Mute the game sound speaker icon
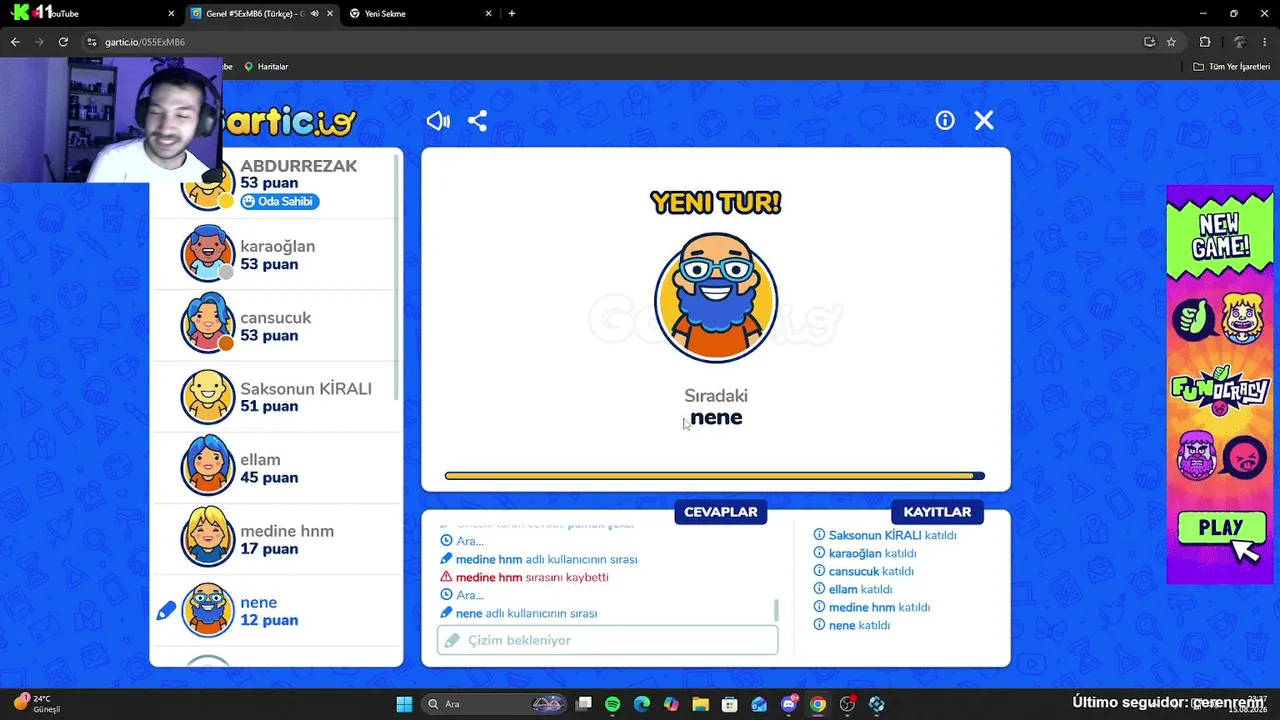The height and width of the screenshot is (720, 1280). (x=438, y=121)
